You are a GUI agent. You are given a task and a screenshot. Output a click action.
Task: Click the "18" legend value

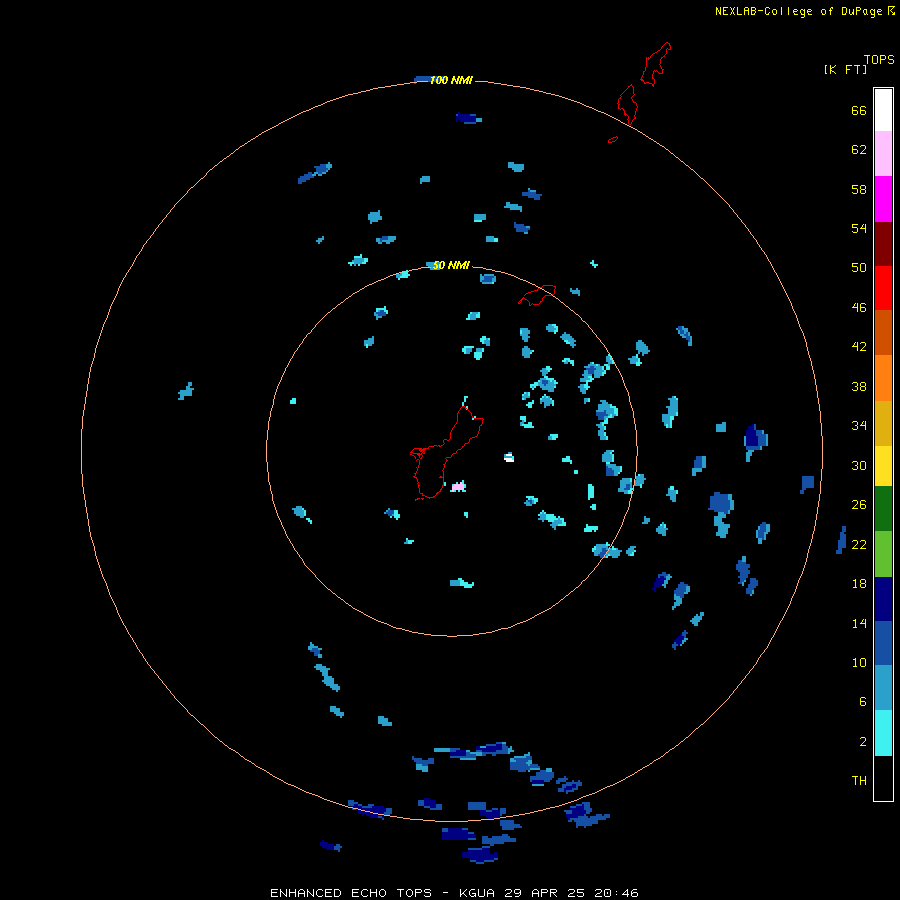859,584
